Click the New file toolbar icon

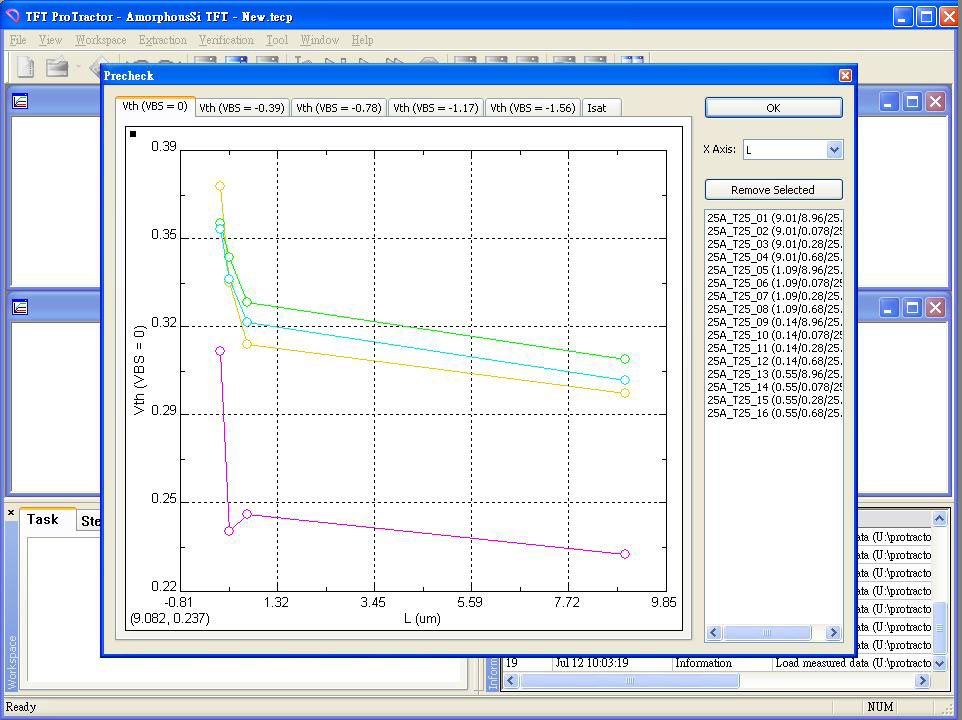(25, 67)
